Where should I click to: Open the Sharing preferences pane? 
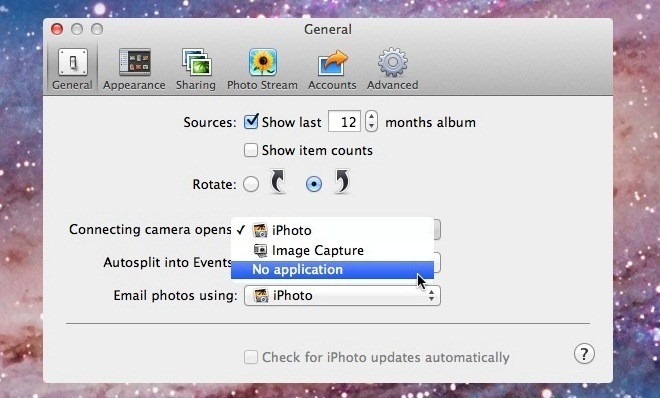coord(196,69)
